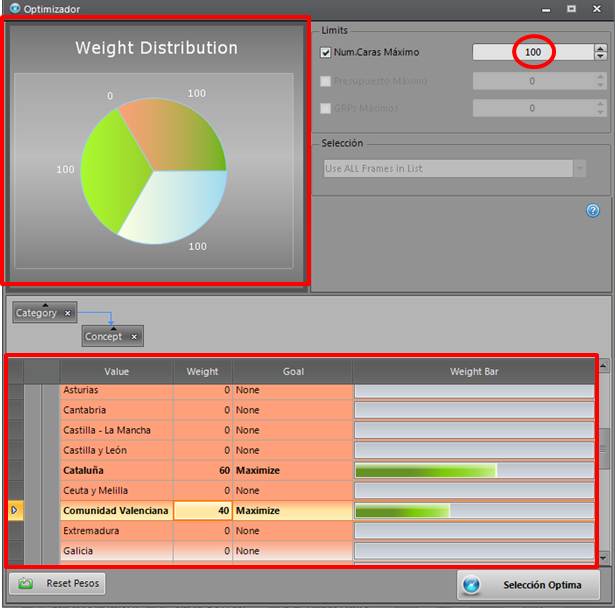This screenshot has height=608, width=615.
Task: Enable the GRPs Máximos checkbox
Action: click(326, 108)
